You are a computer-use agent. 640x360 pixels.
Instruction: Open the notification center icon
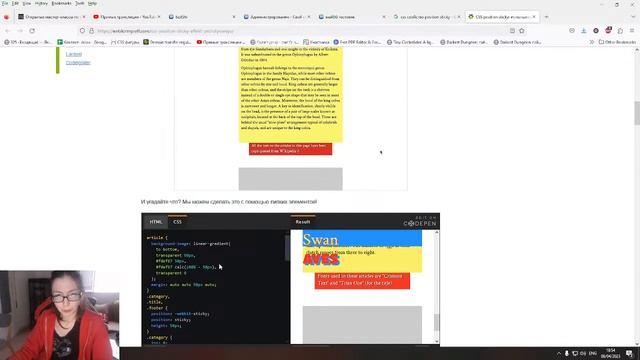pos(630,353)
